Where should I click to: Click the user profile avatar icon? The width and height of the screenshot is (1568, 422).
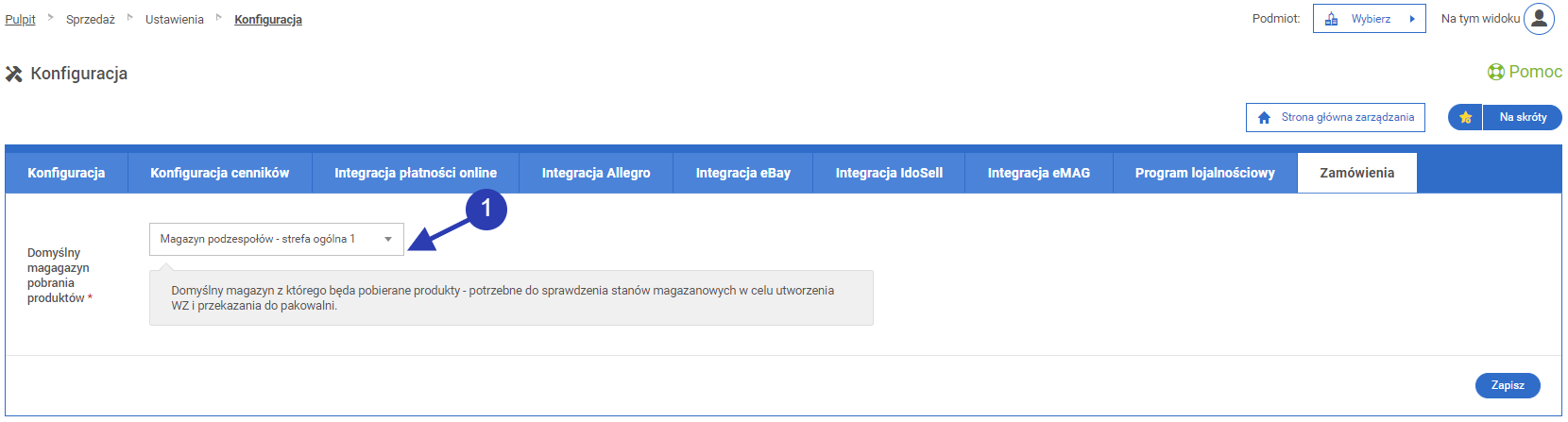click(1539, 19)
